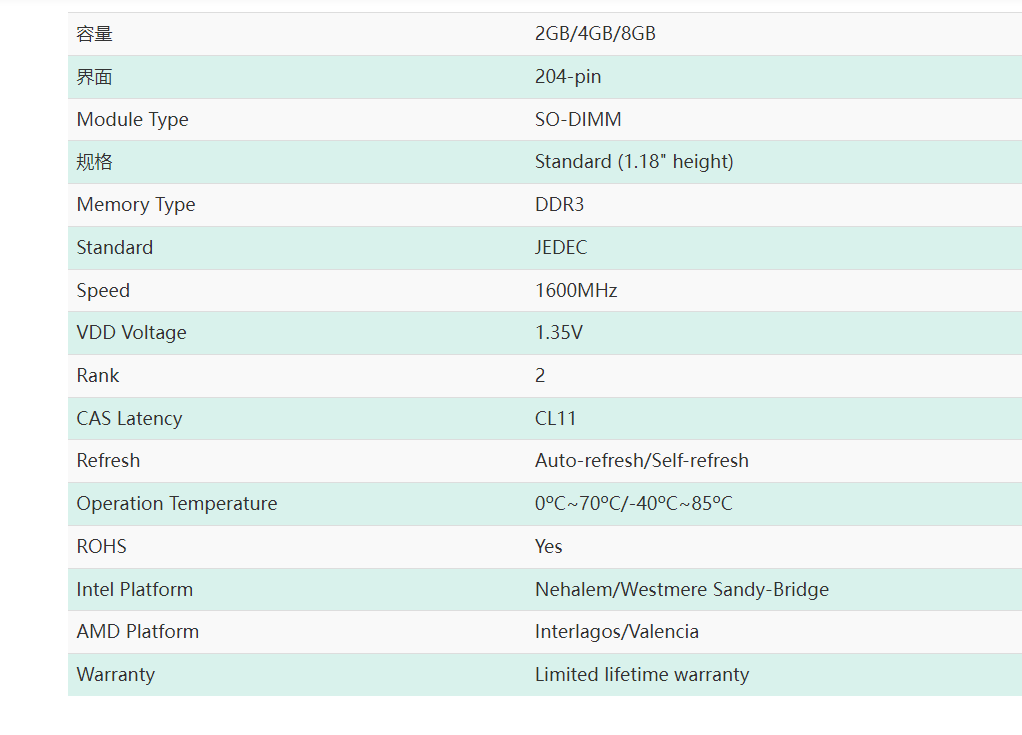The width and height of the screenshot is (1022, 735).
Task: Click Limited lifetime warranty text
Action: pos(641,675)
